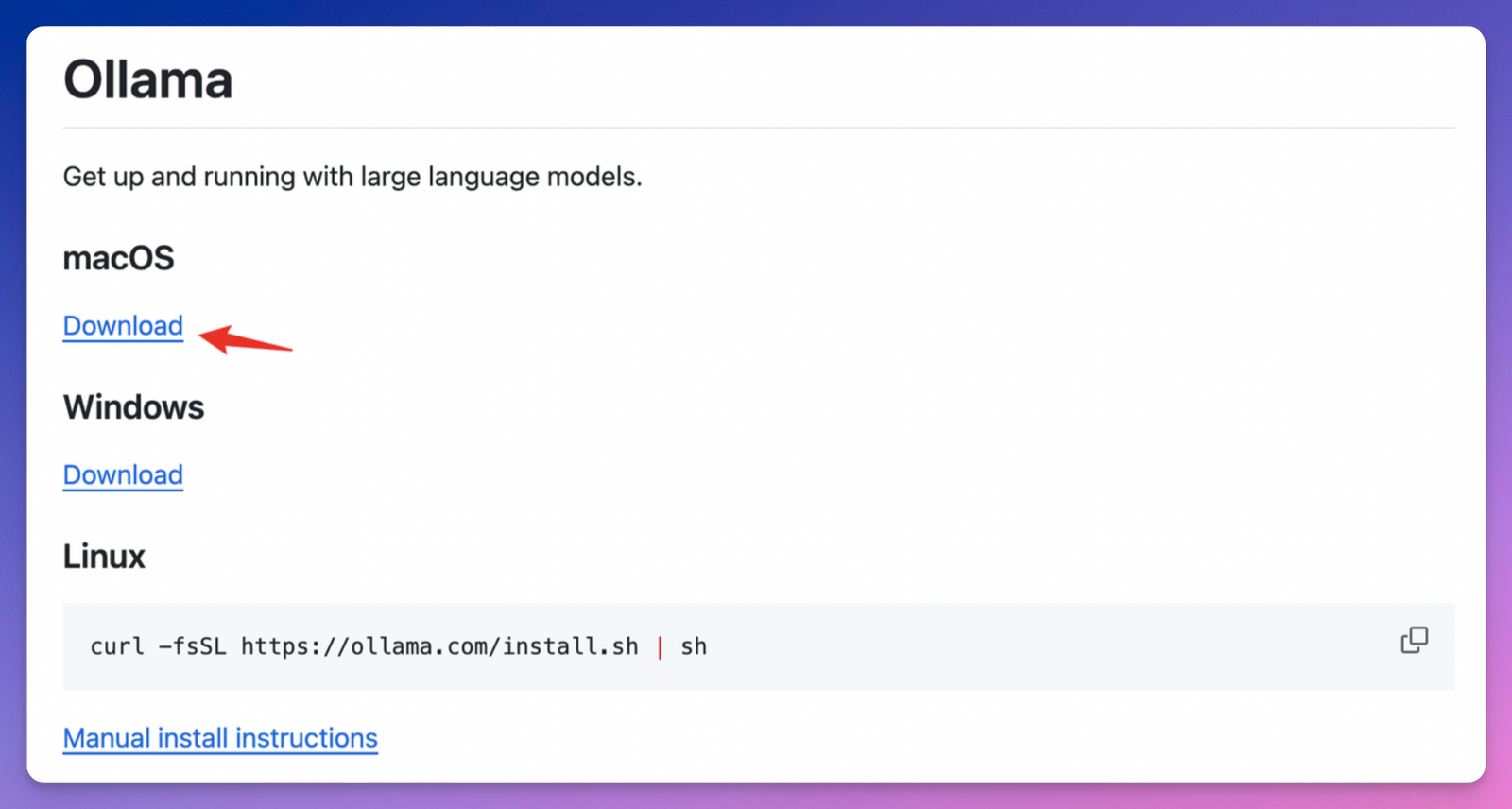
Task: Click the install.sh URL in the command
Action: [439, 646]
